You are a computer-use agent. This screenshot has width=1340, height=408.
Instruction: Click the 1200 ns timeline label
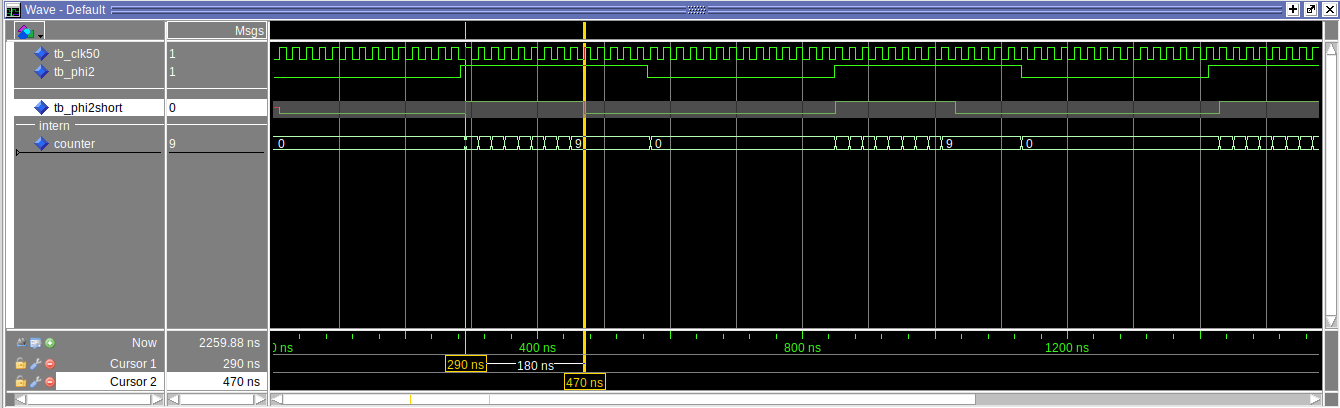pyautogui.click(x=1067, y=348)
